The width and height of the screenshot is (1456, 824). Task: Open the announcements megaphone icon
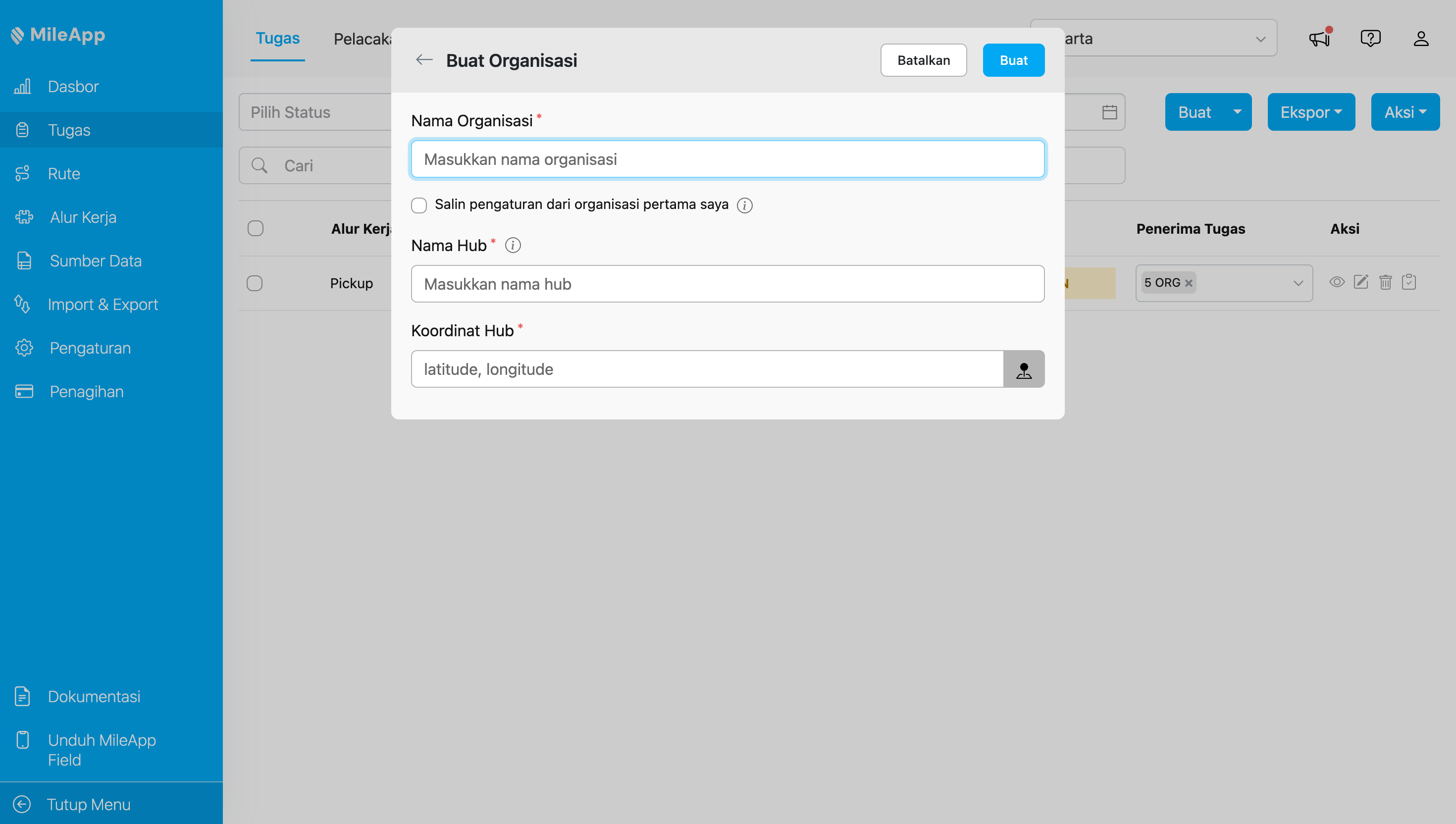click(1319, 38)
